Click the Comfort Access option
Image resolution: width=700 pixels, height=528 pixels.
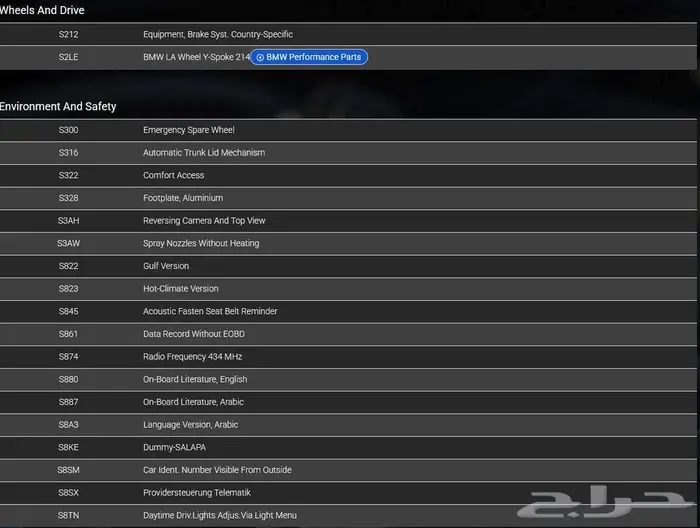[174, 175]
